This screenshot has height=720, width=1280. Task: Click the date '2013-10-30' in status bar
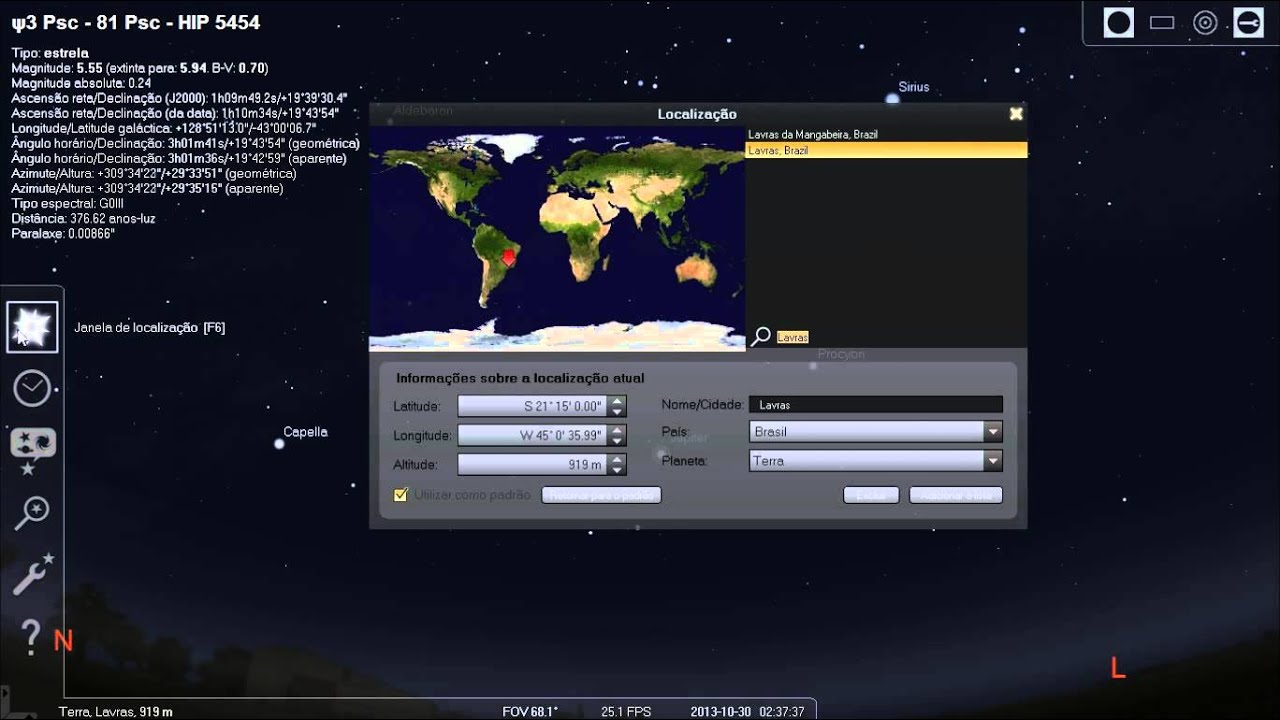[720, 711]
